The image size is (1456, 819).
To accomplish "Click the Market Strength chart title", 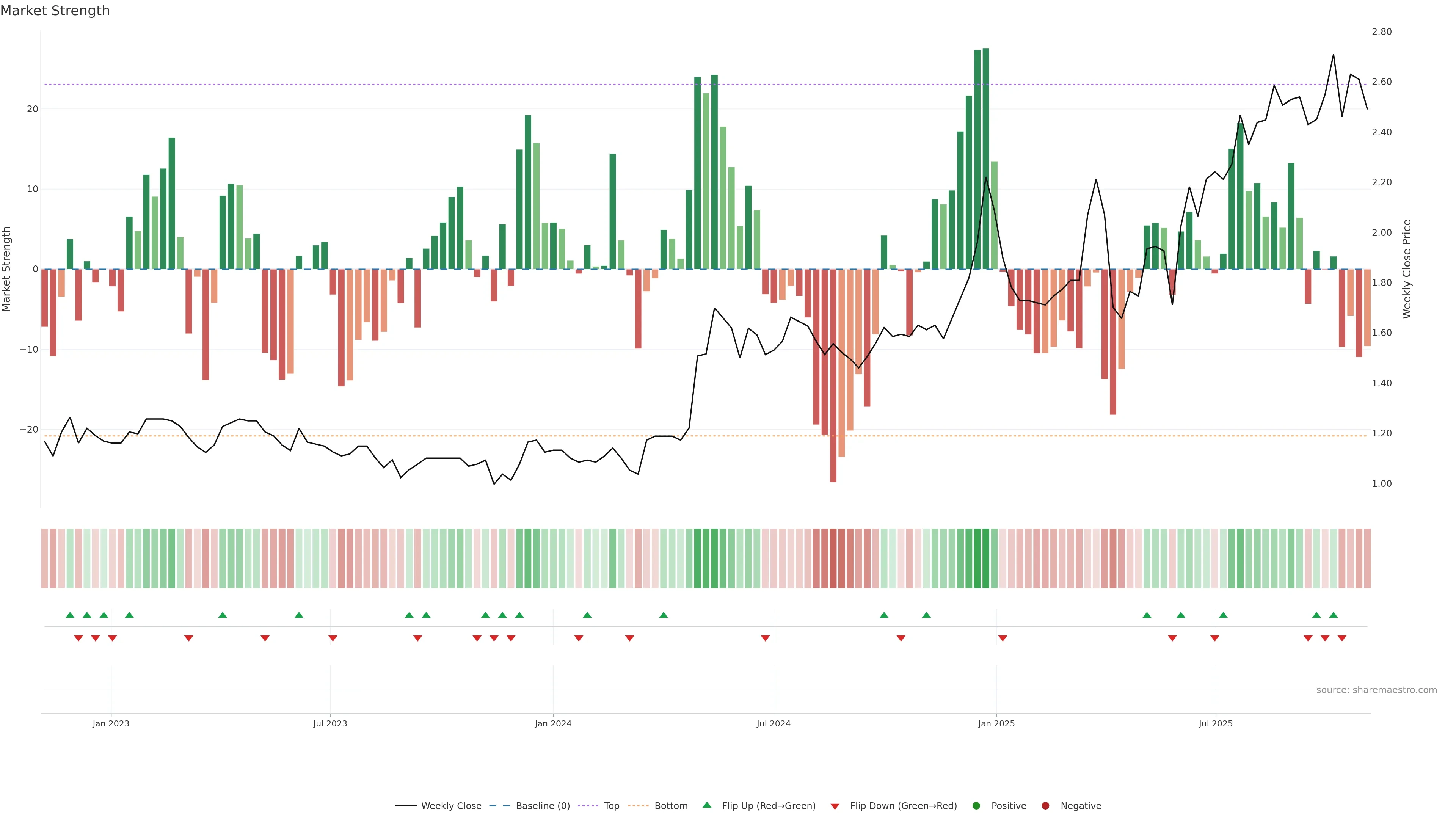I will [55, 11].
